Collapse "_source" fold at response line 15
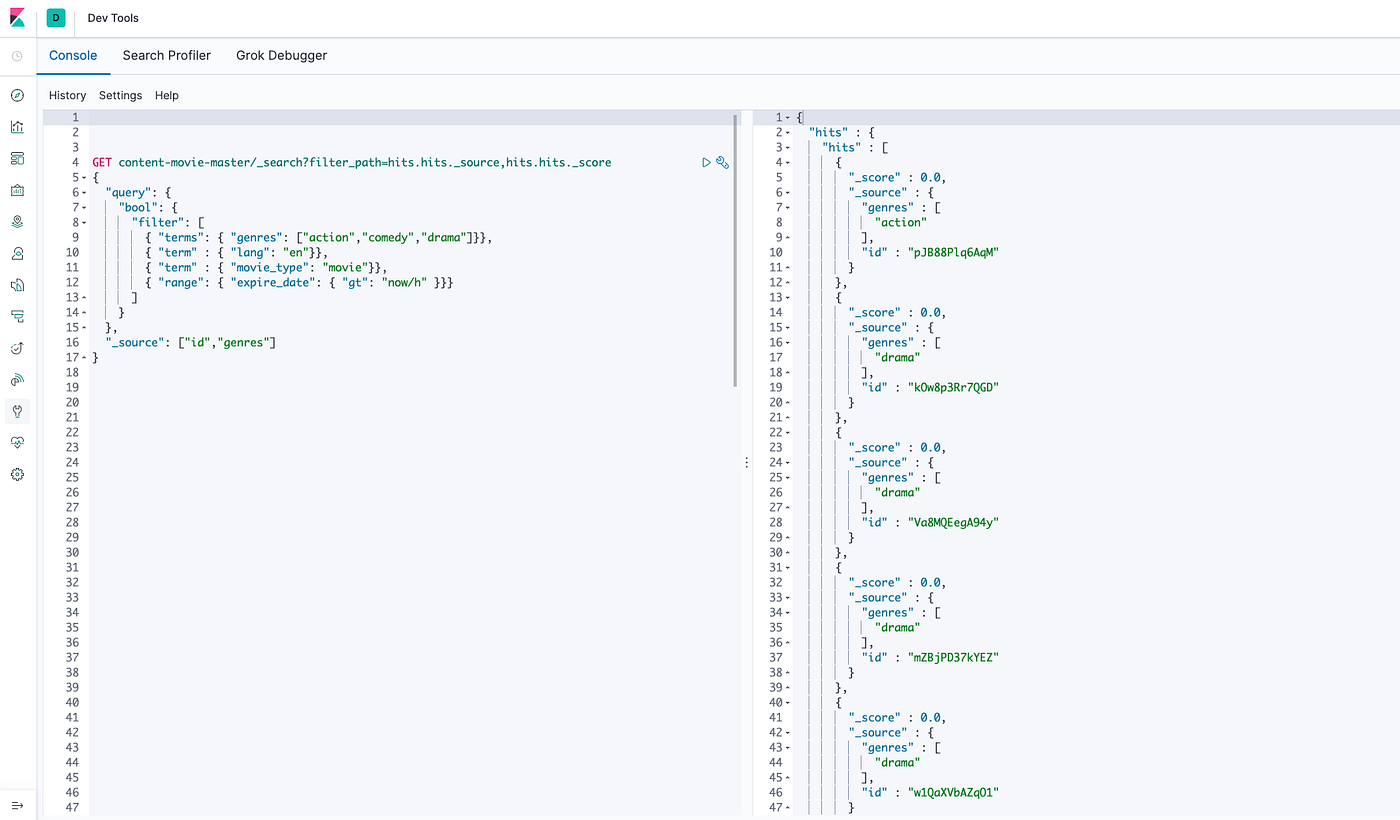The width and height of the screenshot is (1400, 820). click(x=790, y=328)
